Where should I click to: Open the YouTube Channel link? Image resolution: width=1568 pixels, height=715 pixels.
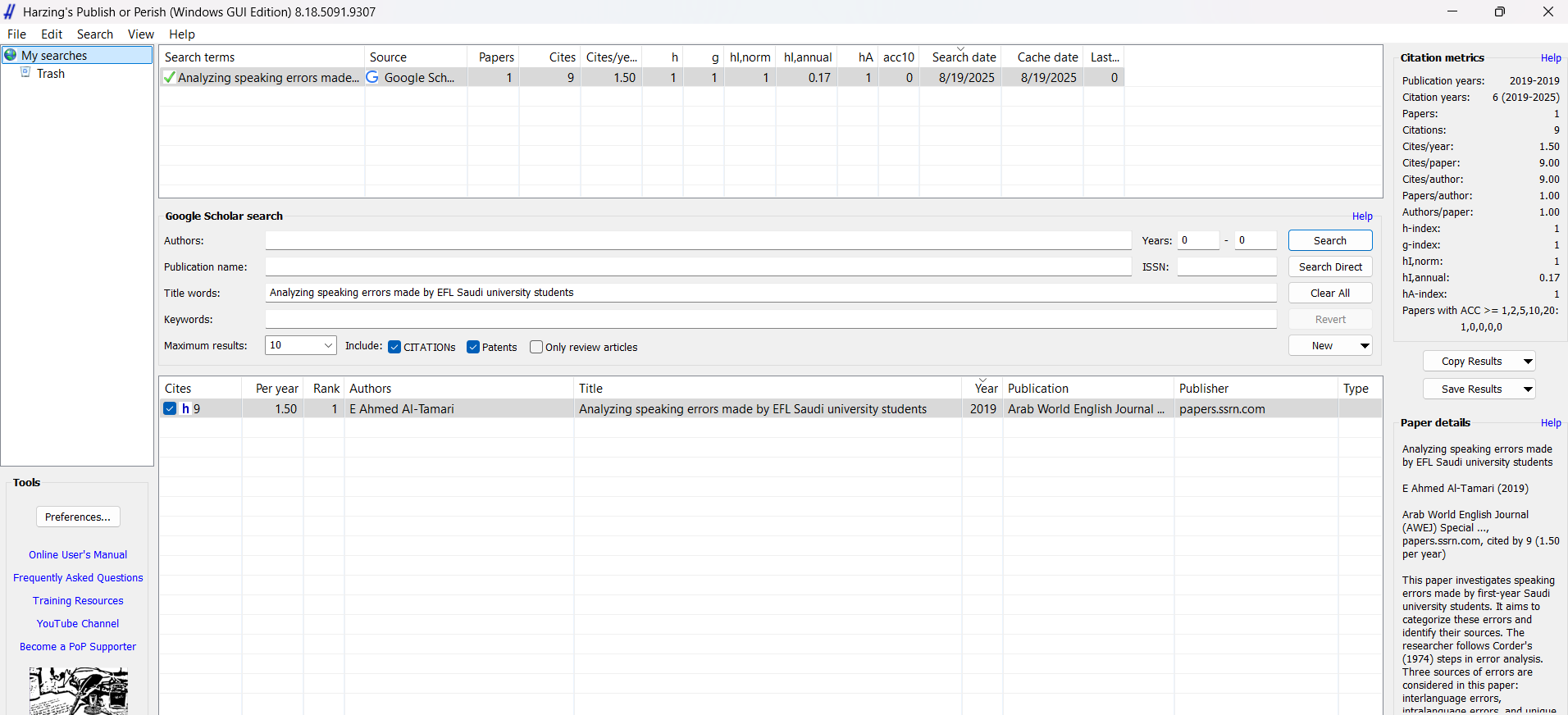pyautogui.click(x=78, y=624)
